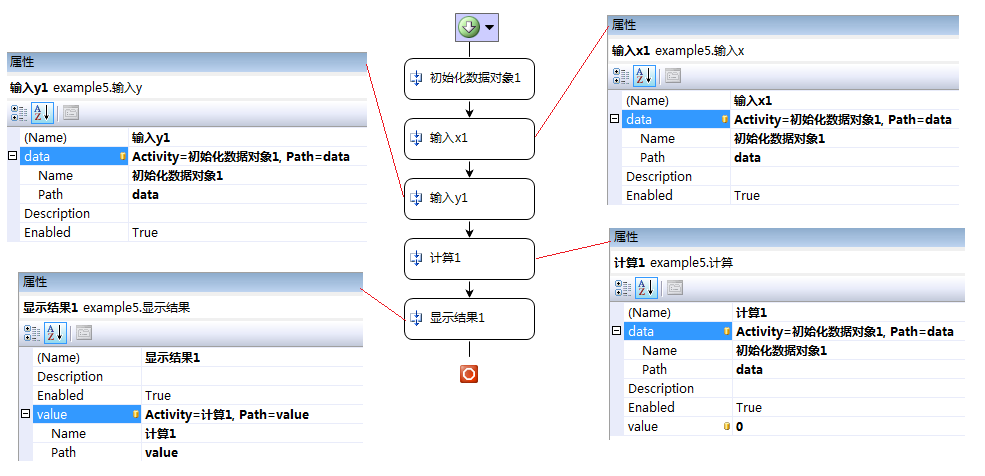Click binding marker on value row in 计算1 panel

tap(727, 426)
